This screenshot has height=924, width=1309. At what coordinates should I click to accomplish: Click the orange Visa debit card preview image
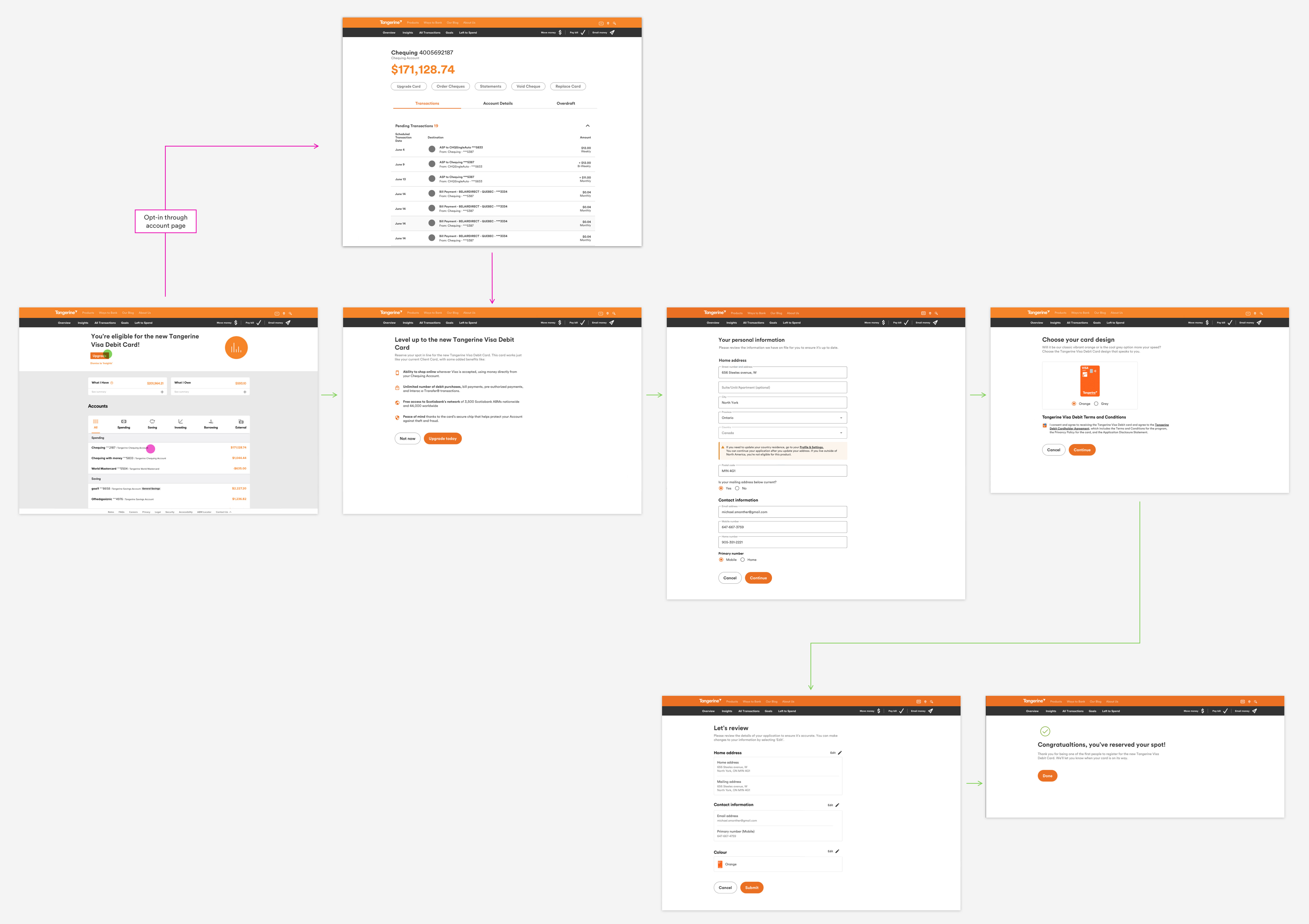pos(1090,381)
